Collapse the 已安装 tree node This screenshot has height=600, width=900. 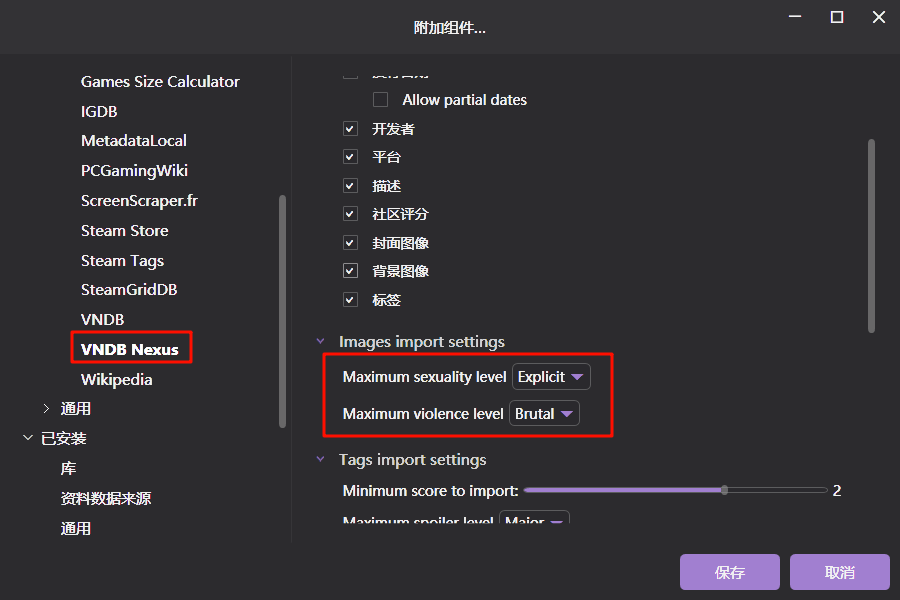27,439
